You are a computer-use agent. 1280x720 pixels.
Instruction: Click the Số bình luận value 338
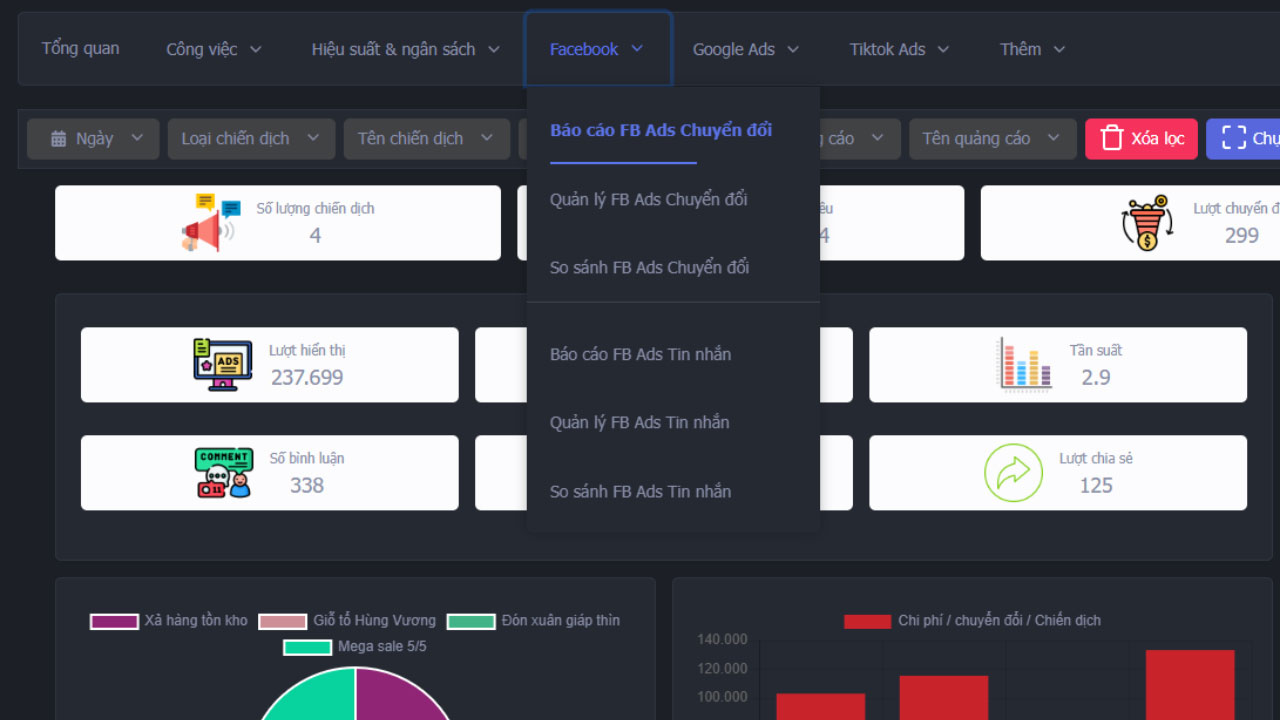tap(307, 486)
